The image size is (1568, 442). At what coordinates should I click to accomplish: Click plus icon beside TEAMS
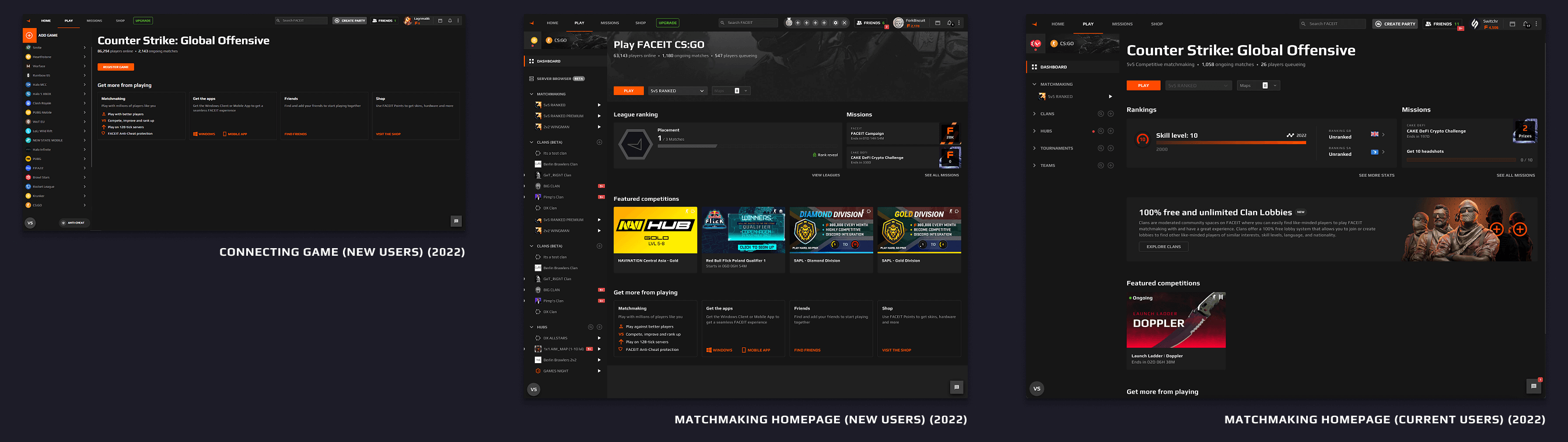point(1110,165)
